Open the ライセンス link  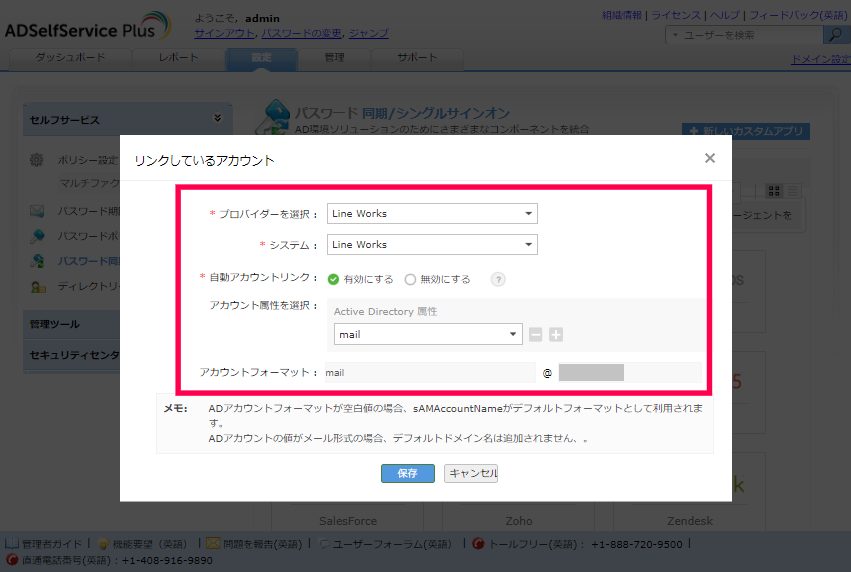(x=676, y=15)
